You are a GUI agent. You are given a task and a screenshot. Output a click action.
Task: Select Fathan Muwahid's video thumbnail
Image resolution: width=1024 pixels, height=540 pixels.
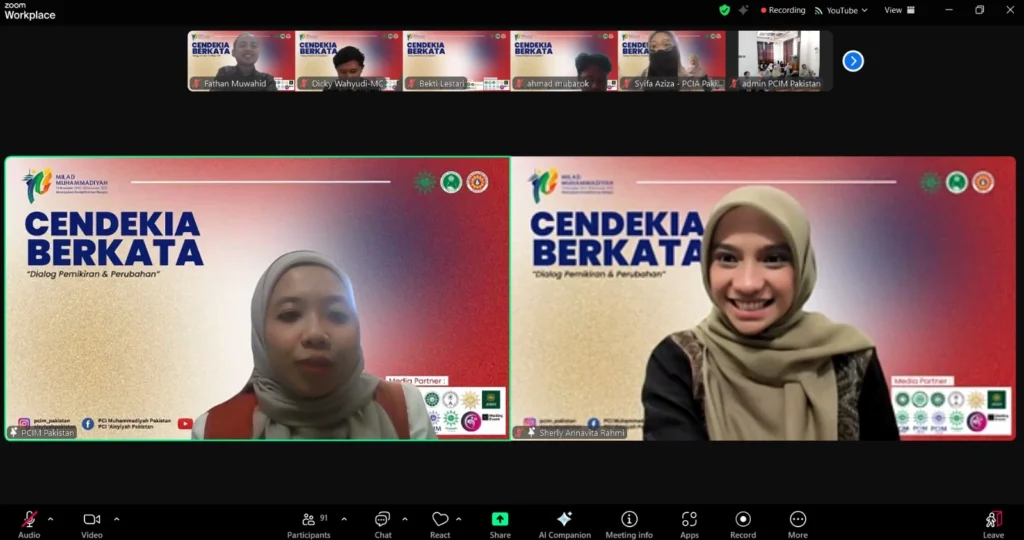coord(241,61)
